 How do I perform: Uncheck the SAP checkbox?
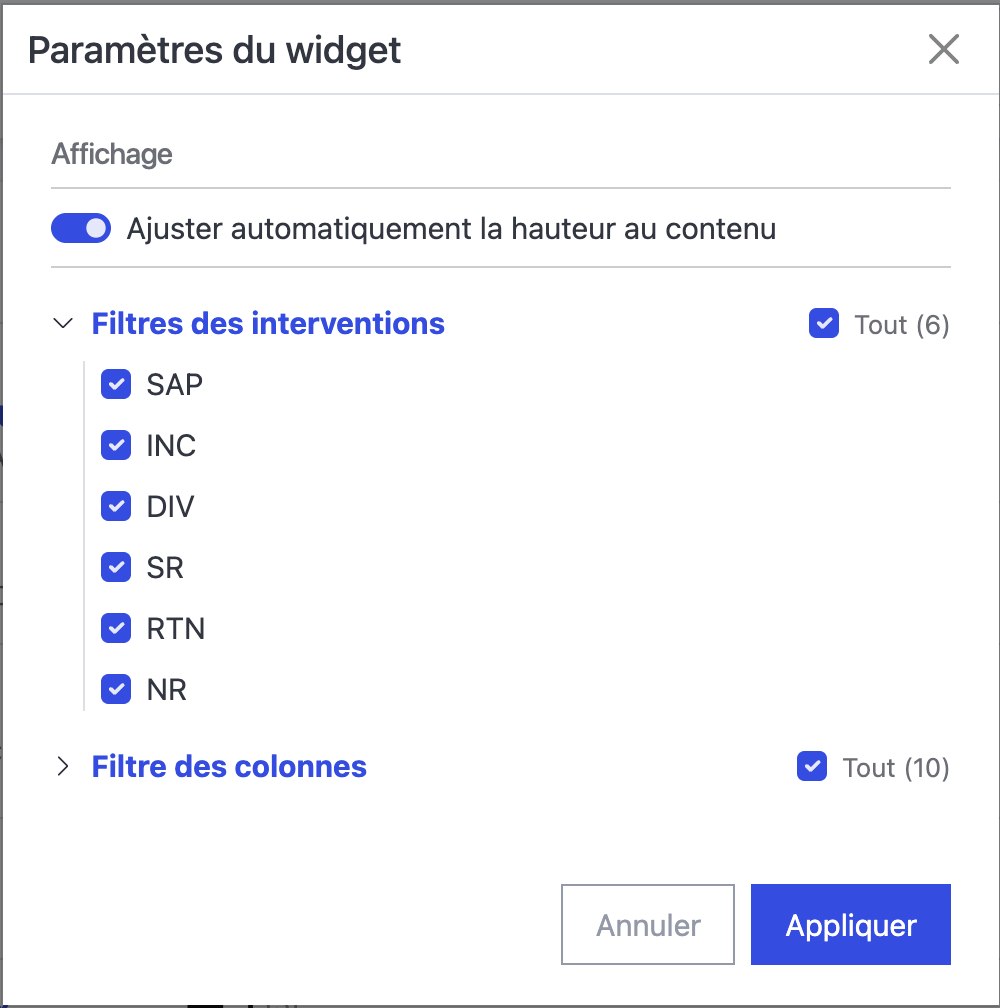(117, 384)
